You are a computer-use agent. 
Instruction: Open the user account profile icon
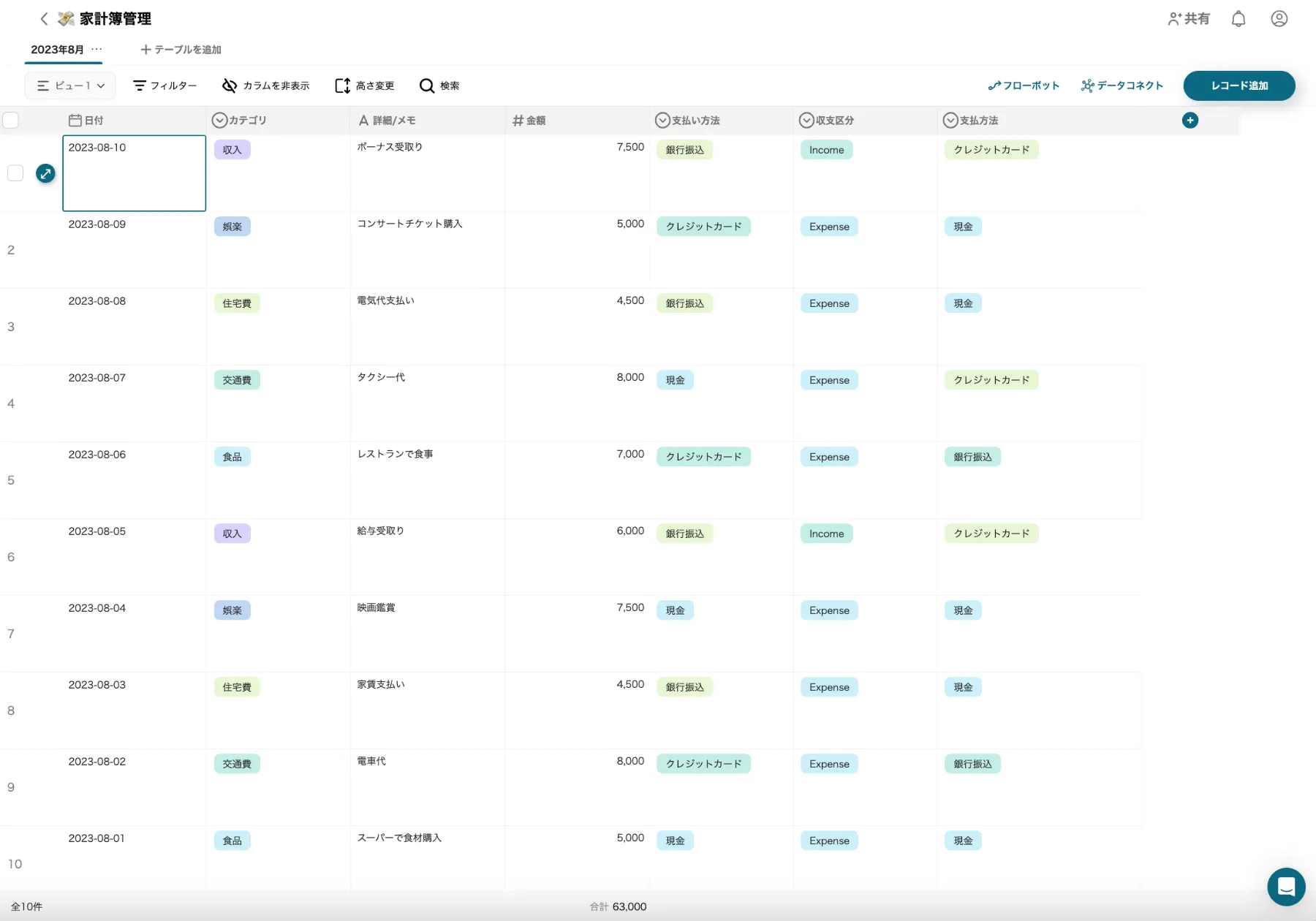1279,19
